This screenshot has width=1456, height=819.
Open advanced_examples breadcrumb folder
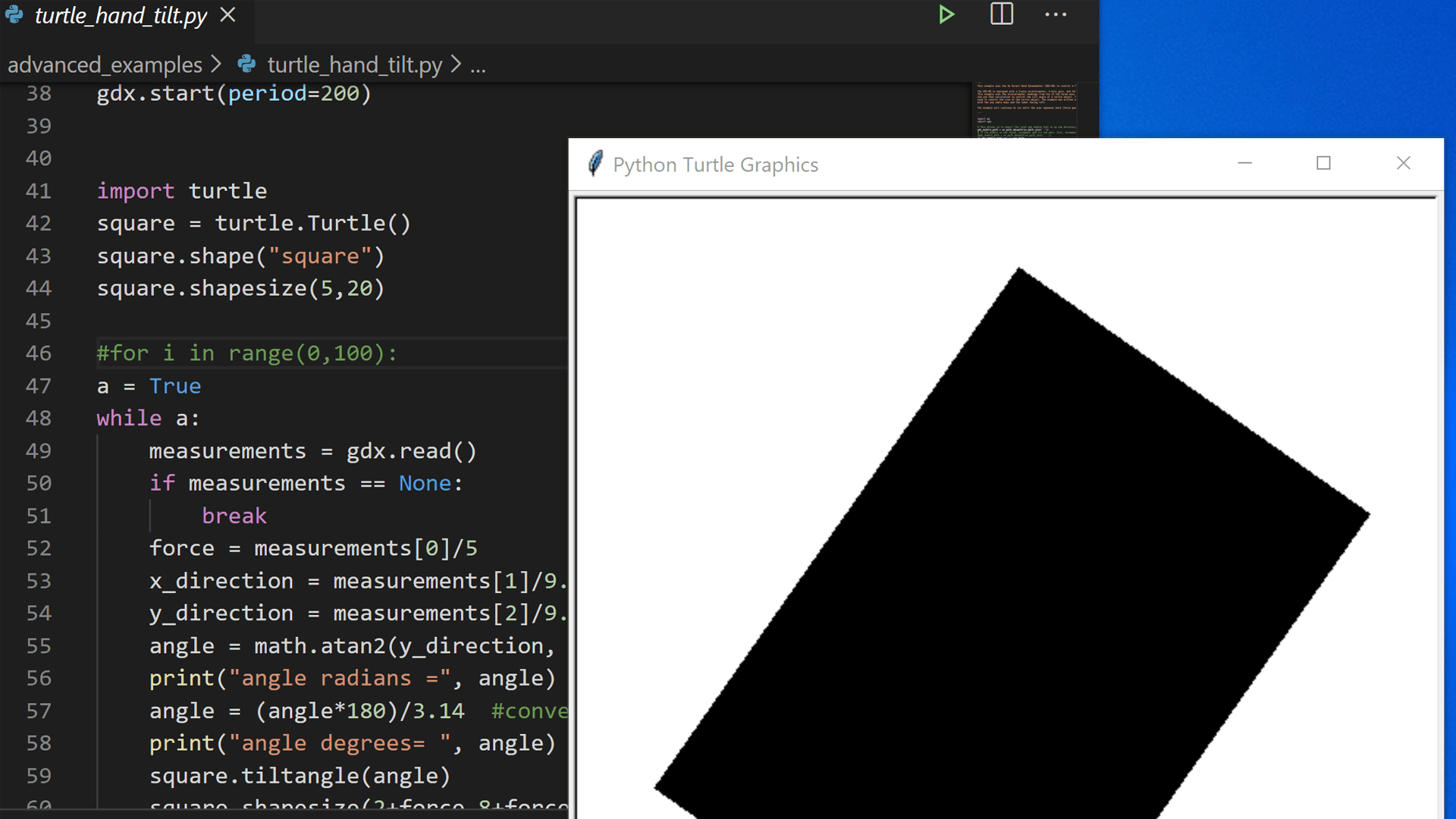105,65
